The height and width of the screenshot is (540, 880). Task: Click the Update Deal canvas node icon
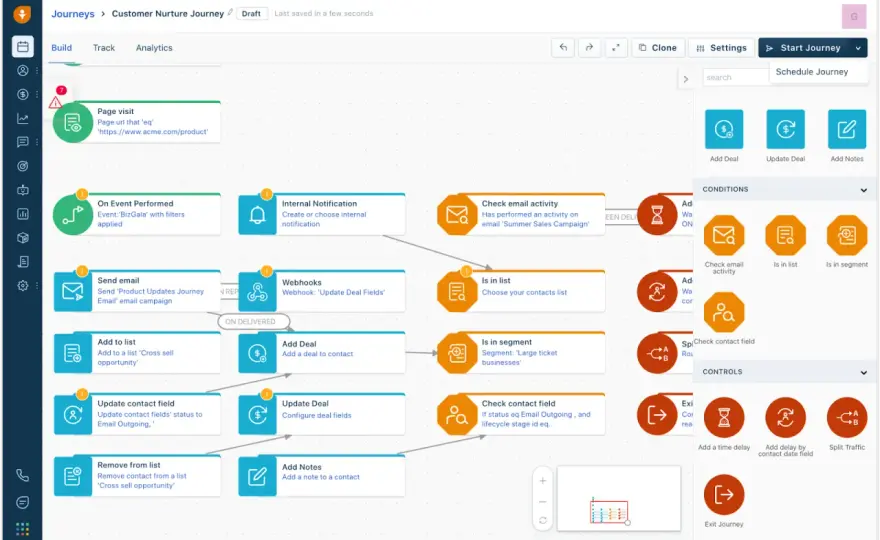point(257,415)
